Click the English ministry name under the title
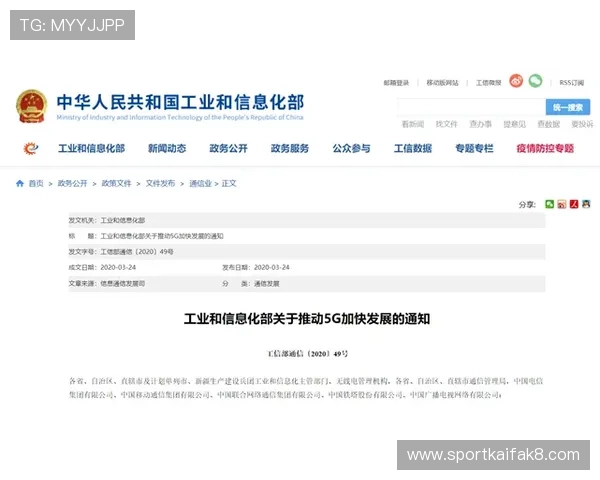This screenshot has width=600, height=480. point(180,117)
